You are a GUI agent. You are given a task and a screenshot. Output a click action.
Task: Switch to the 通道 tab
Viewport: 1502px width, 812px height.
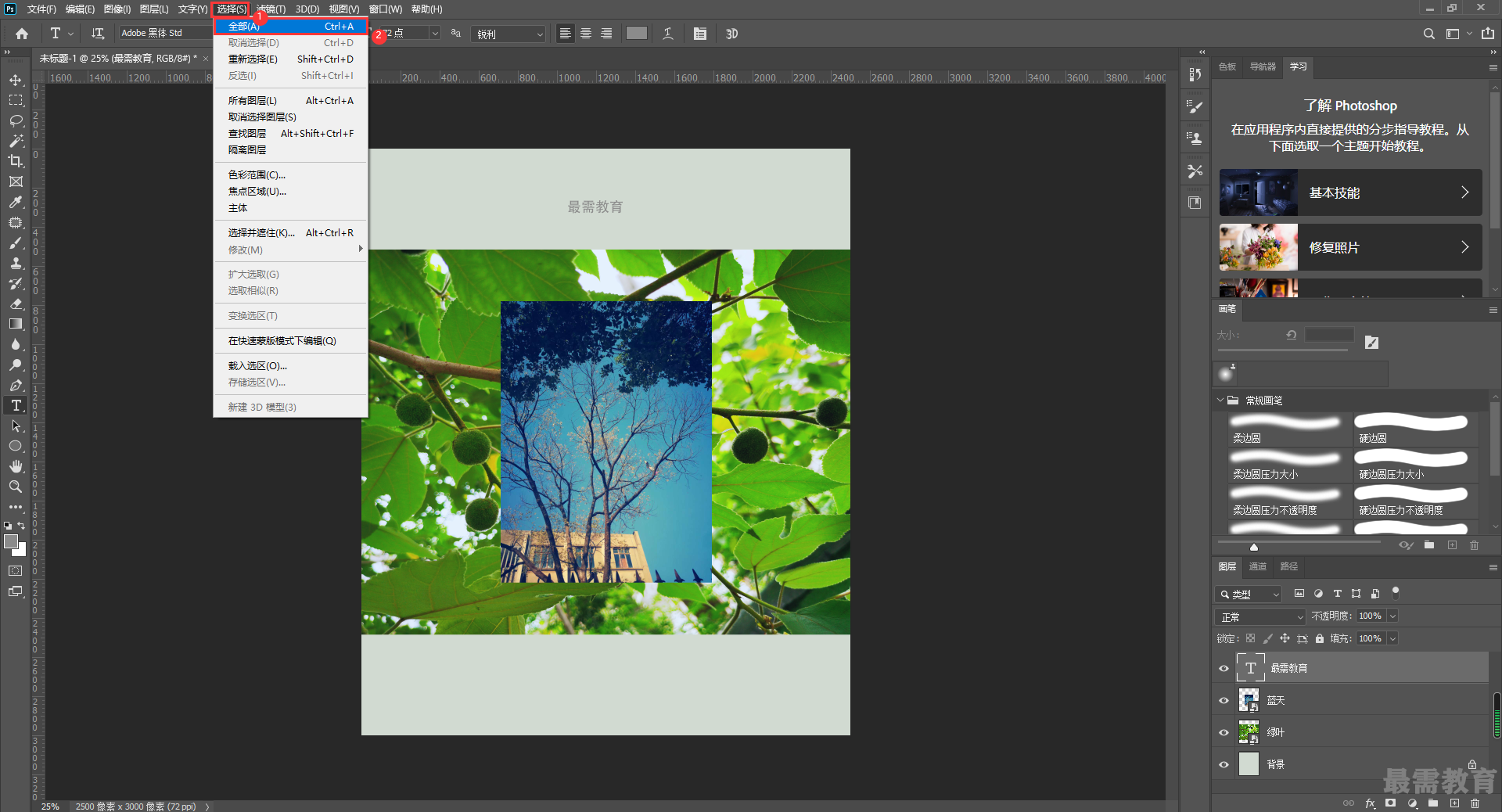coord(1258,566)
